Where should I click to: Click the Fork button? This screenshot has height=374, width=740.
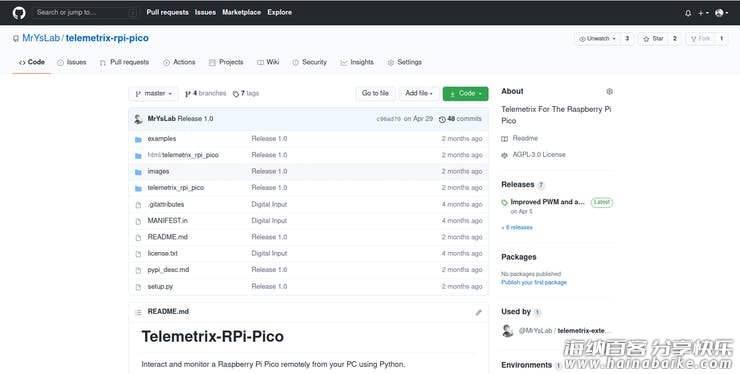[x=701, y=39]
